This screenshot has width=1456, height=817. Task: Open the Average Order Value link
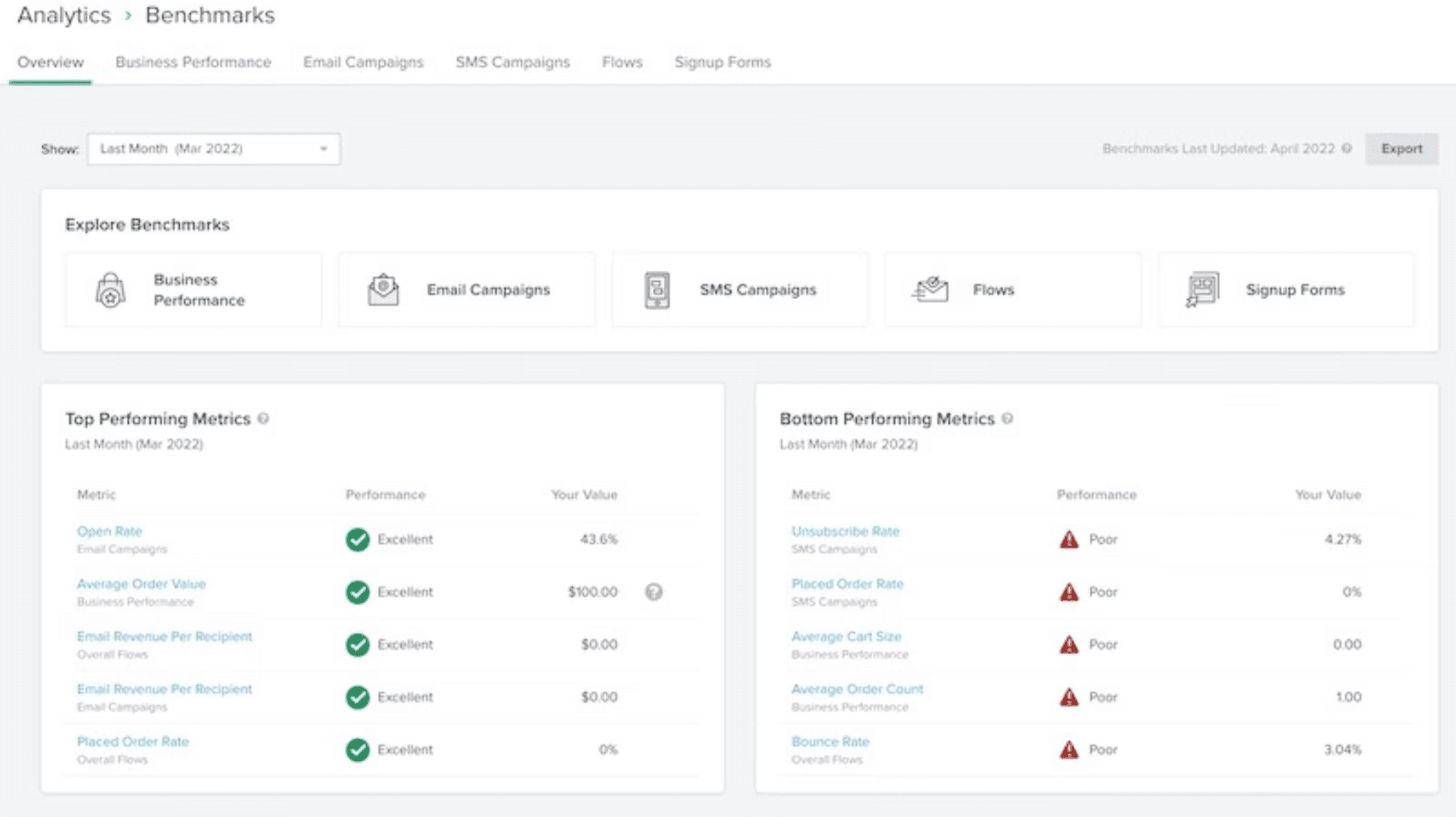(x=141, y=584)
